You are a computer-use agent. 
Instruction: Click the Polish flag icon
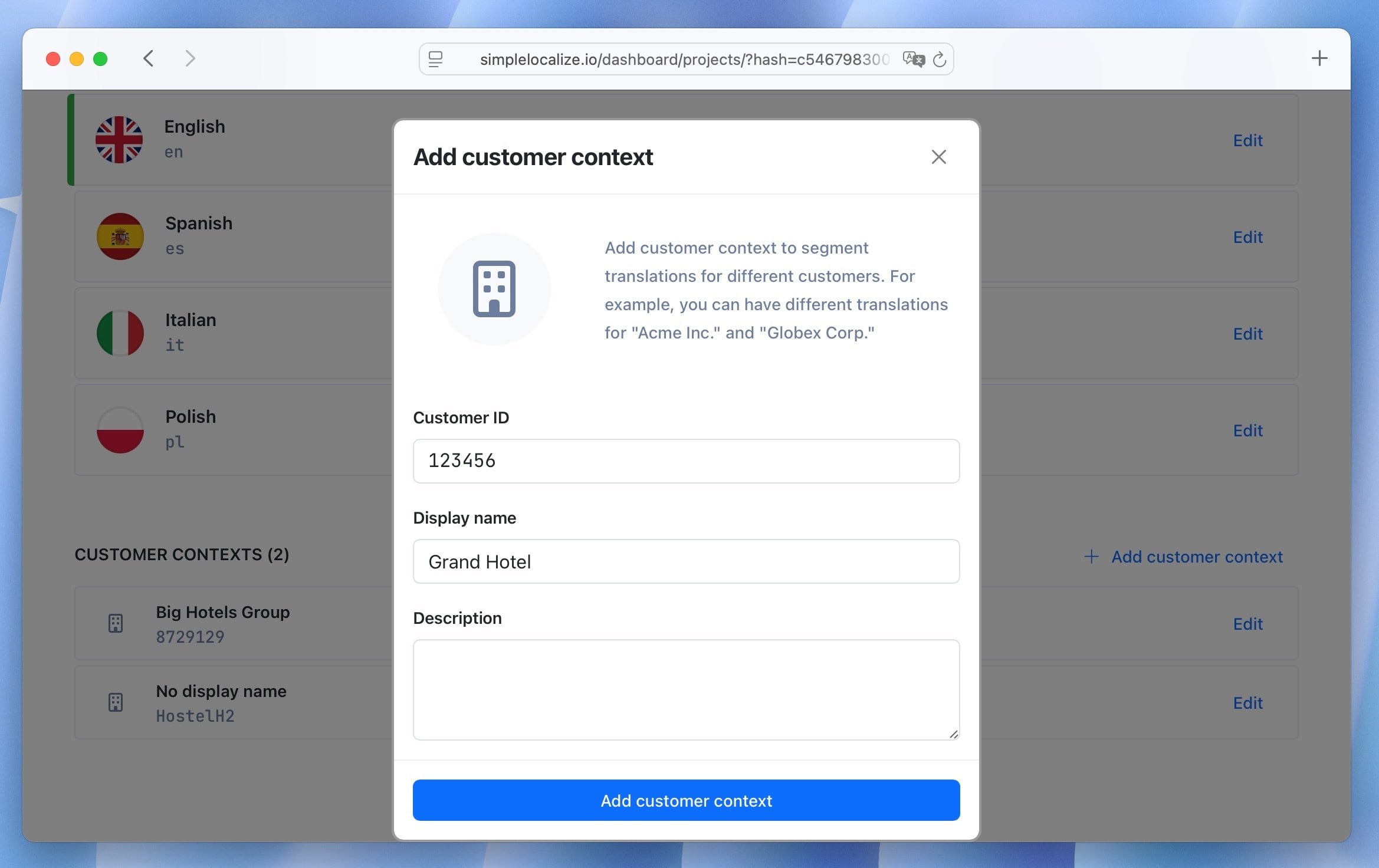(120, 430)
